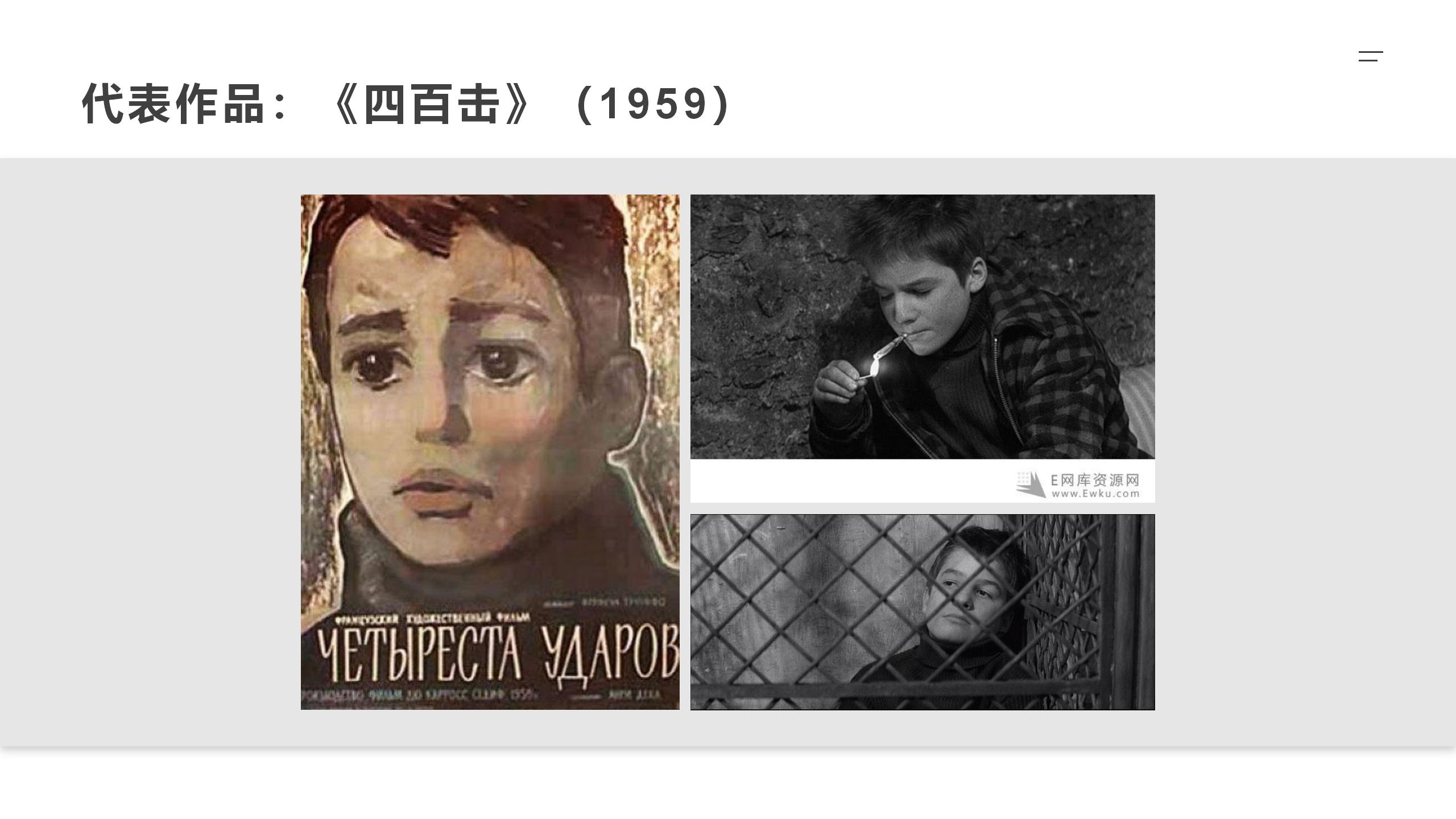
Task: Select the Russian film poster image
Action: (x=490, y=452)
